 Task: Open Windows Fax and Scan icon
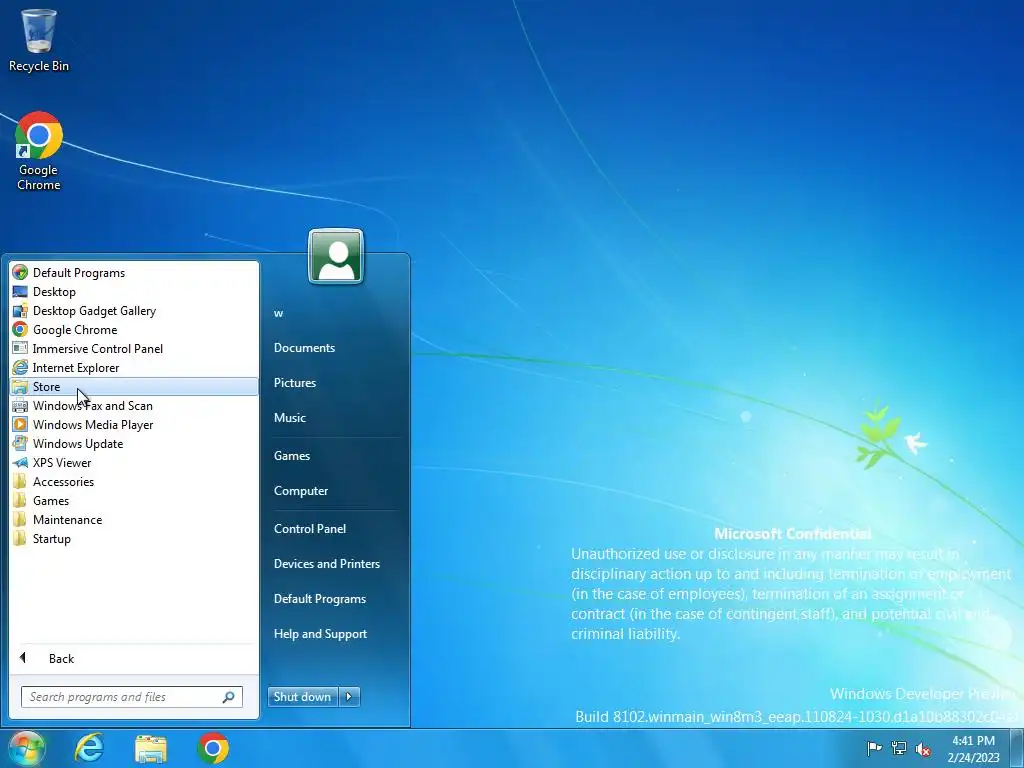(x=20, y=406)
